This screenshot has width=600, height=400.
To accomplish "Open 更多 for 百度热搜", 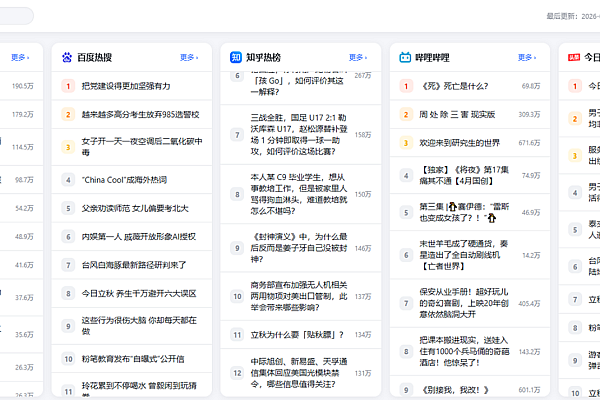I will [x=189, y=57].
